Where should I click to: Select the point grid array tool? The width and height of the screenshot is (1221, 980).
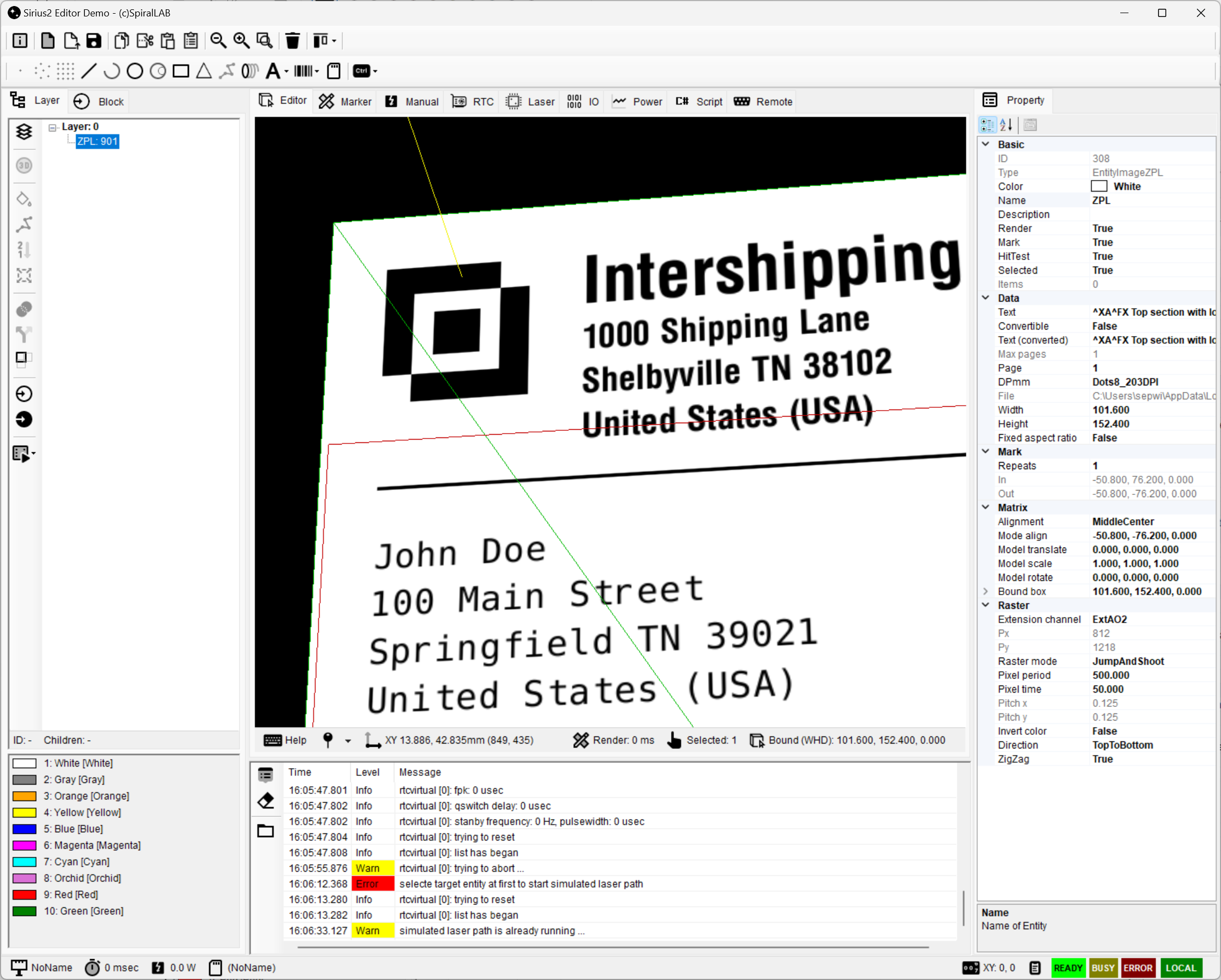click(66, 71)
